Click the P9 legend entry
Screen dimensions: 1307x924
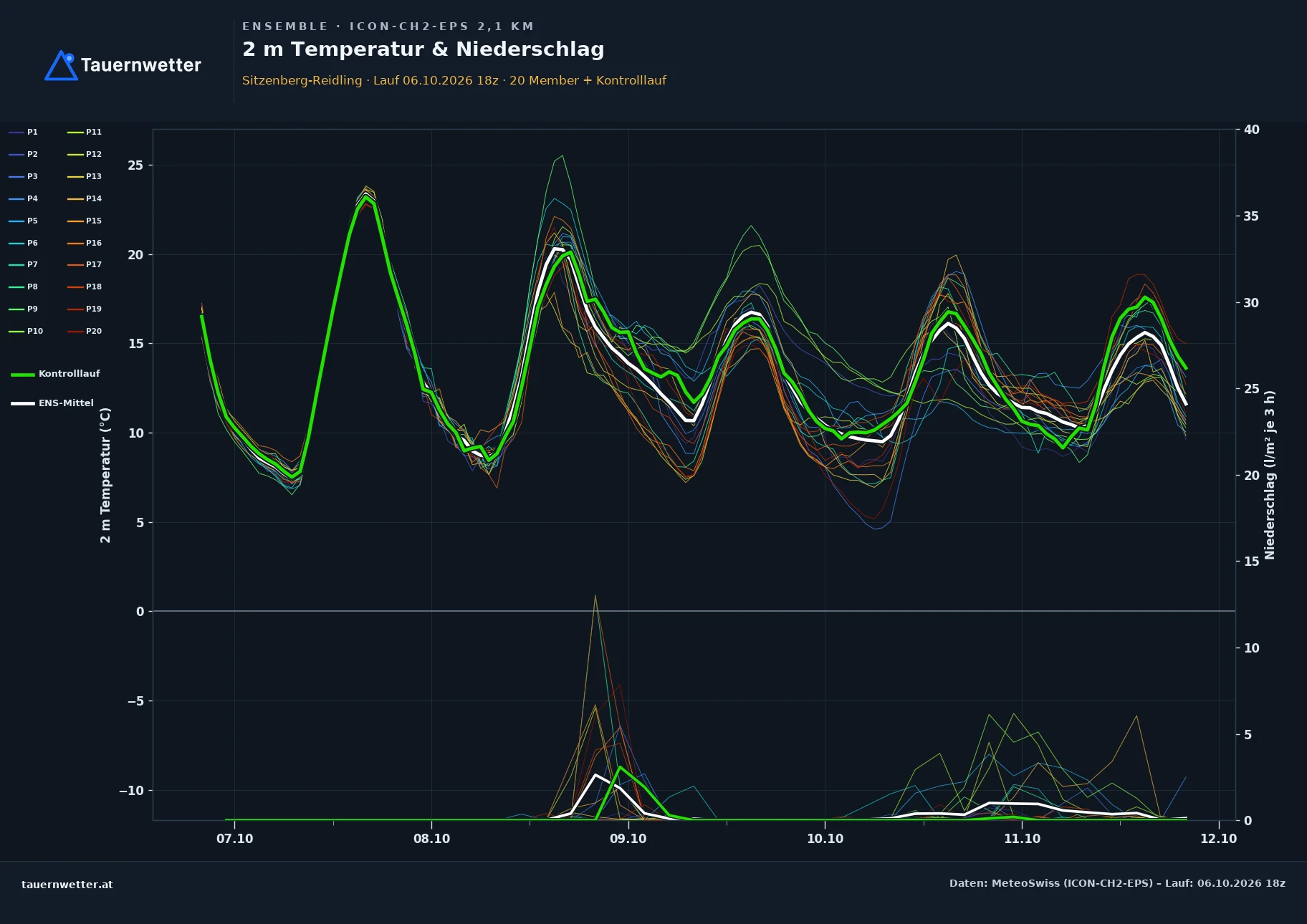tap(23, 309)
